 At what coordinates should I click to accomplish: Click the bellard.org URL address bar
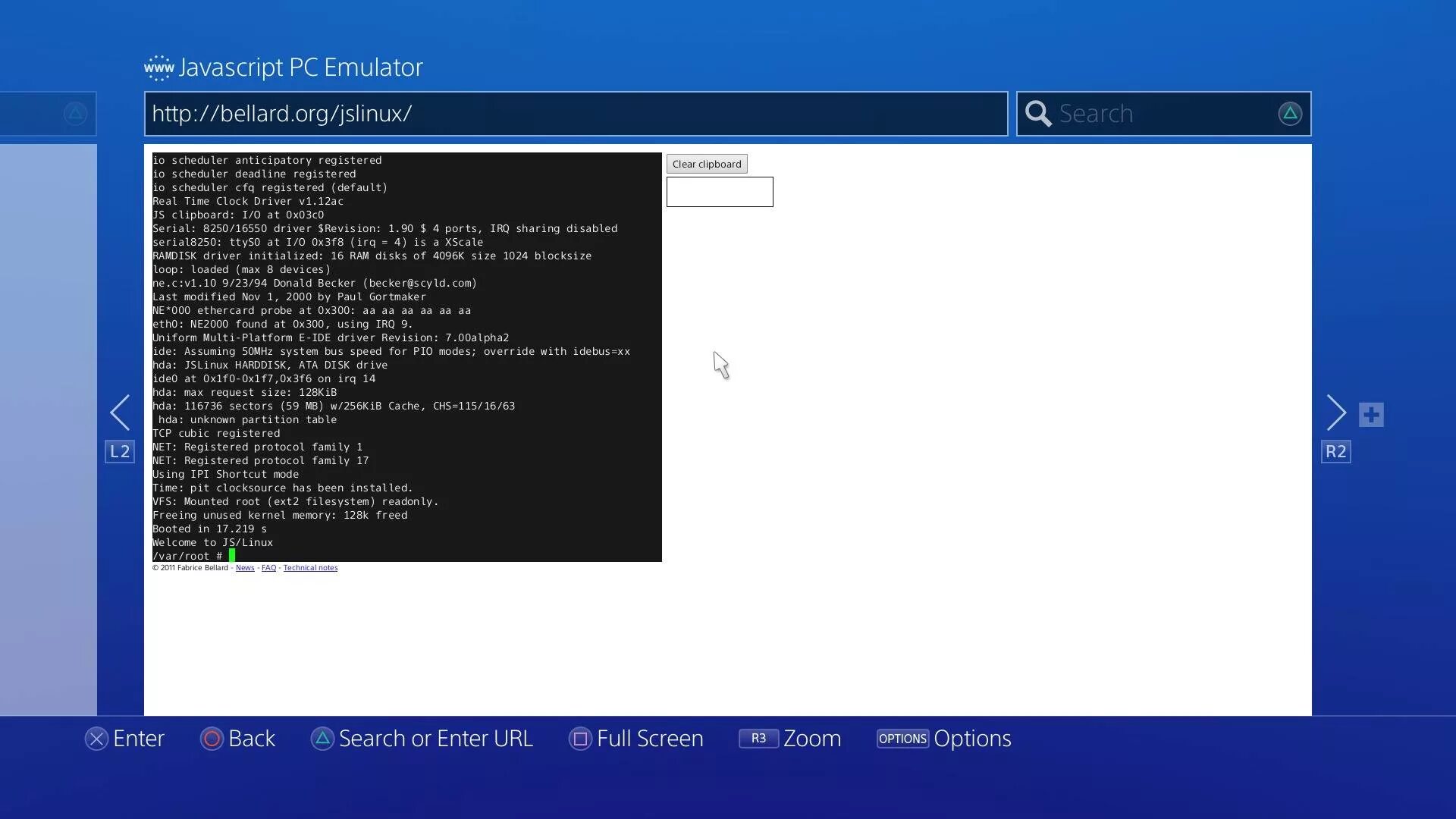575,114
